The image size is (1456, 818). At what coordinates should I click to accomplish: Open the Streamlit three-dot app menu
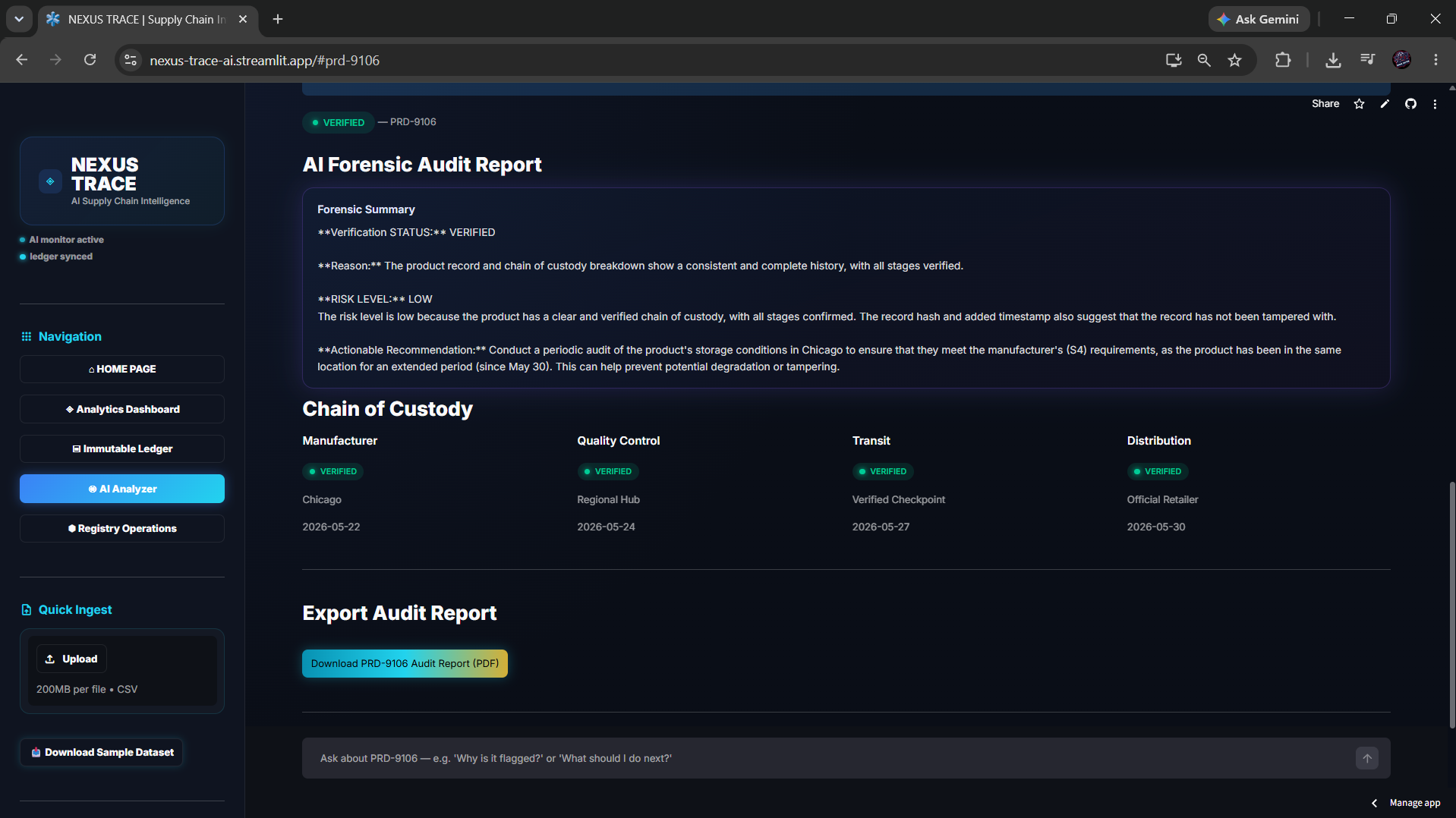click(1435, 104)
